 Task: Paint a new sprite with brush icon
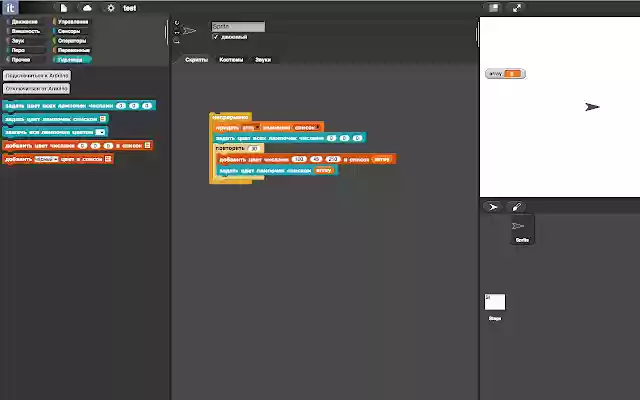click(x=517, y=206)
